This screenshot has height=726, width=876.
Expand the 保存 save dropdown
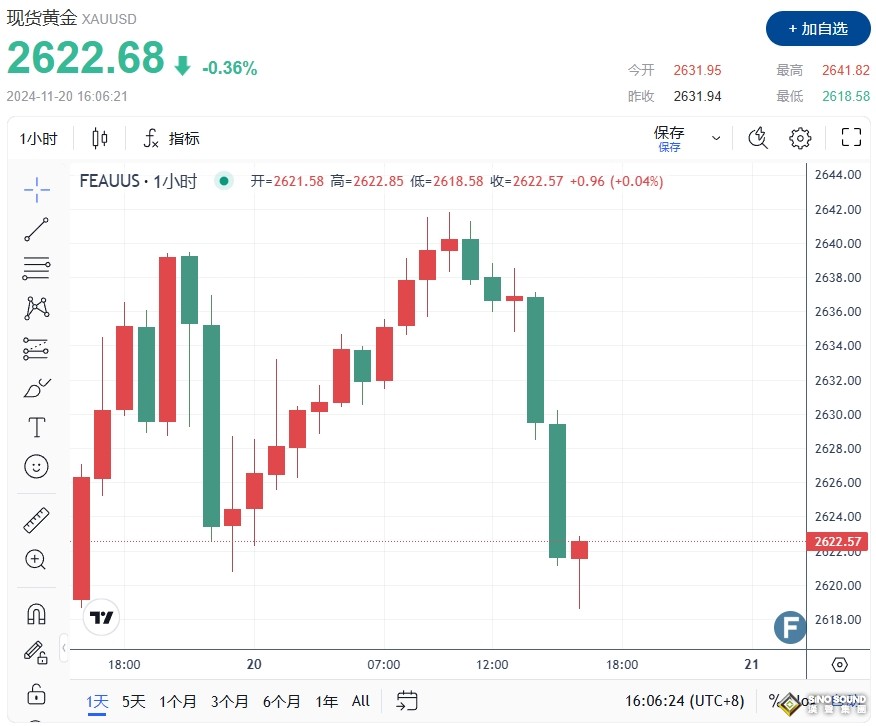click(714, 138)
